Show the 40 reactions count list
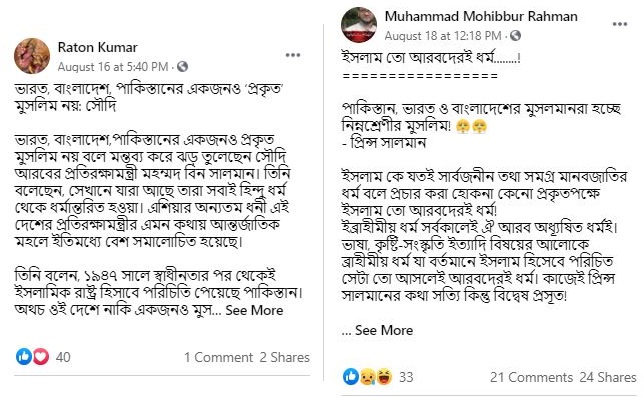The width and height of the screenshot is (644, 403). 63,357
